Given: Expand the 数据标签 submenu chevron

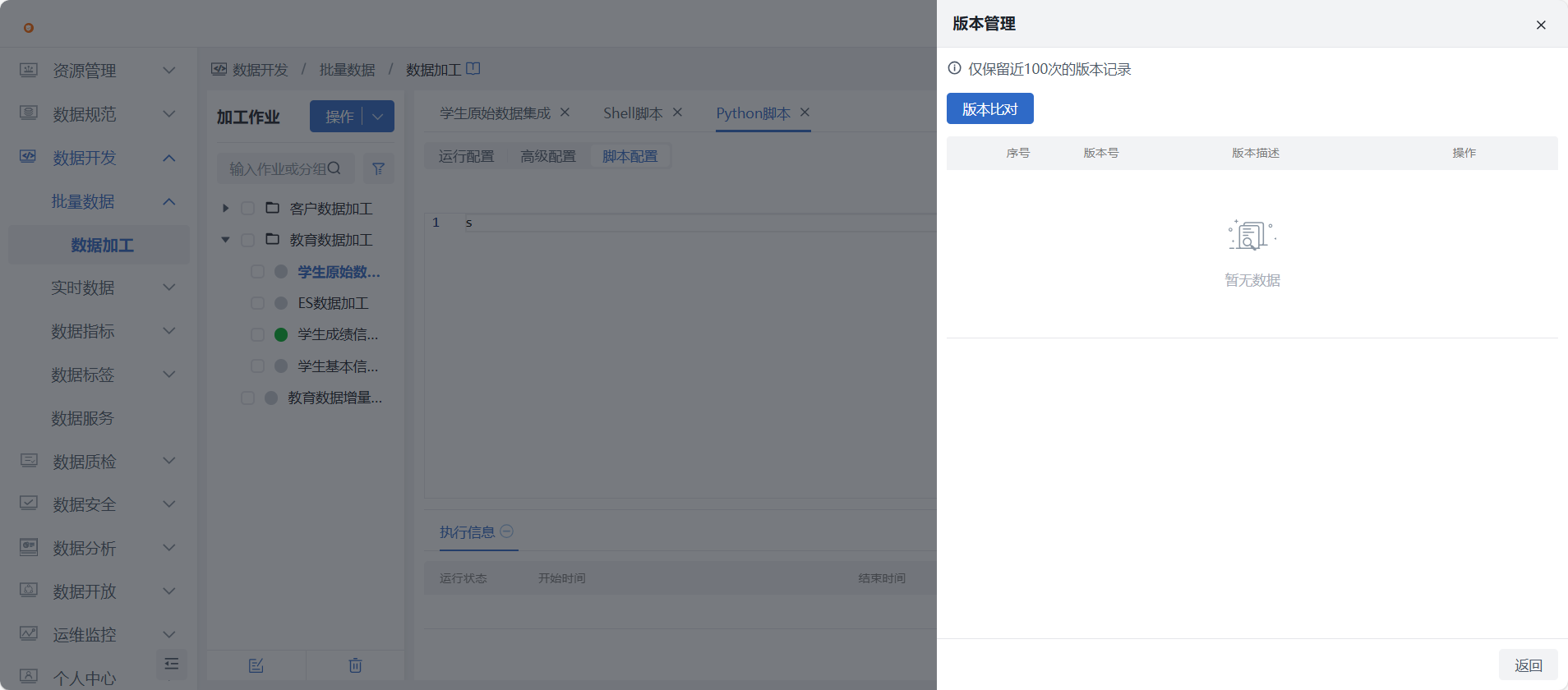Looking at the screenshot, I should tap(169, 375).
